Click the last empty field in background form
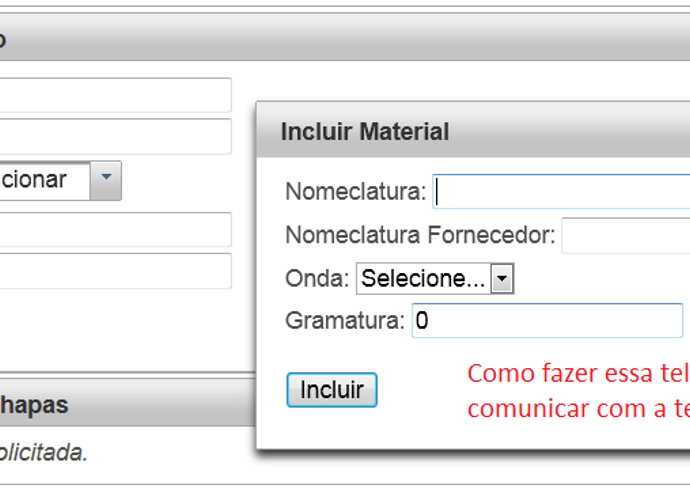The image size is (690, 500). [115, 271]
